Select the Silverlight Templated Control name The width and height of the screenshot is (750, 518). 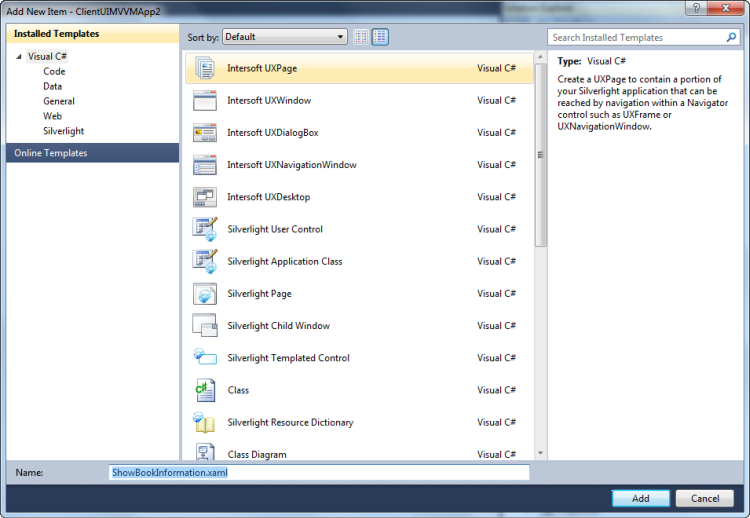tap(288, 358)
